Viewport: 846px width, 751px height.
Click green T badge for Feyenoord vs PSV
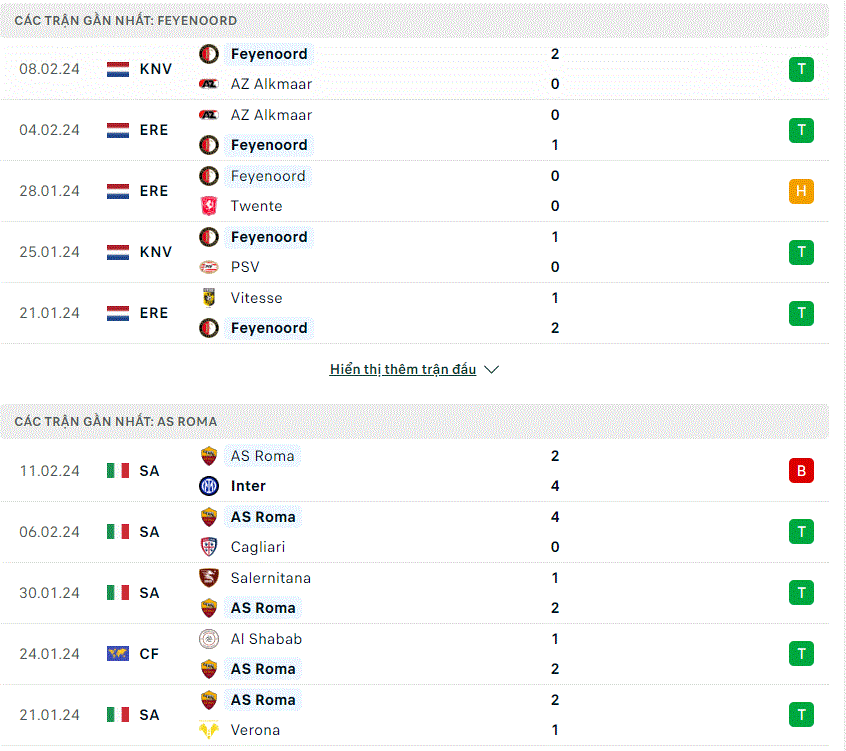801,252
